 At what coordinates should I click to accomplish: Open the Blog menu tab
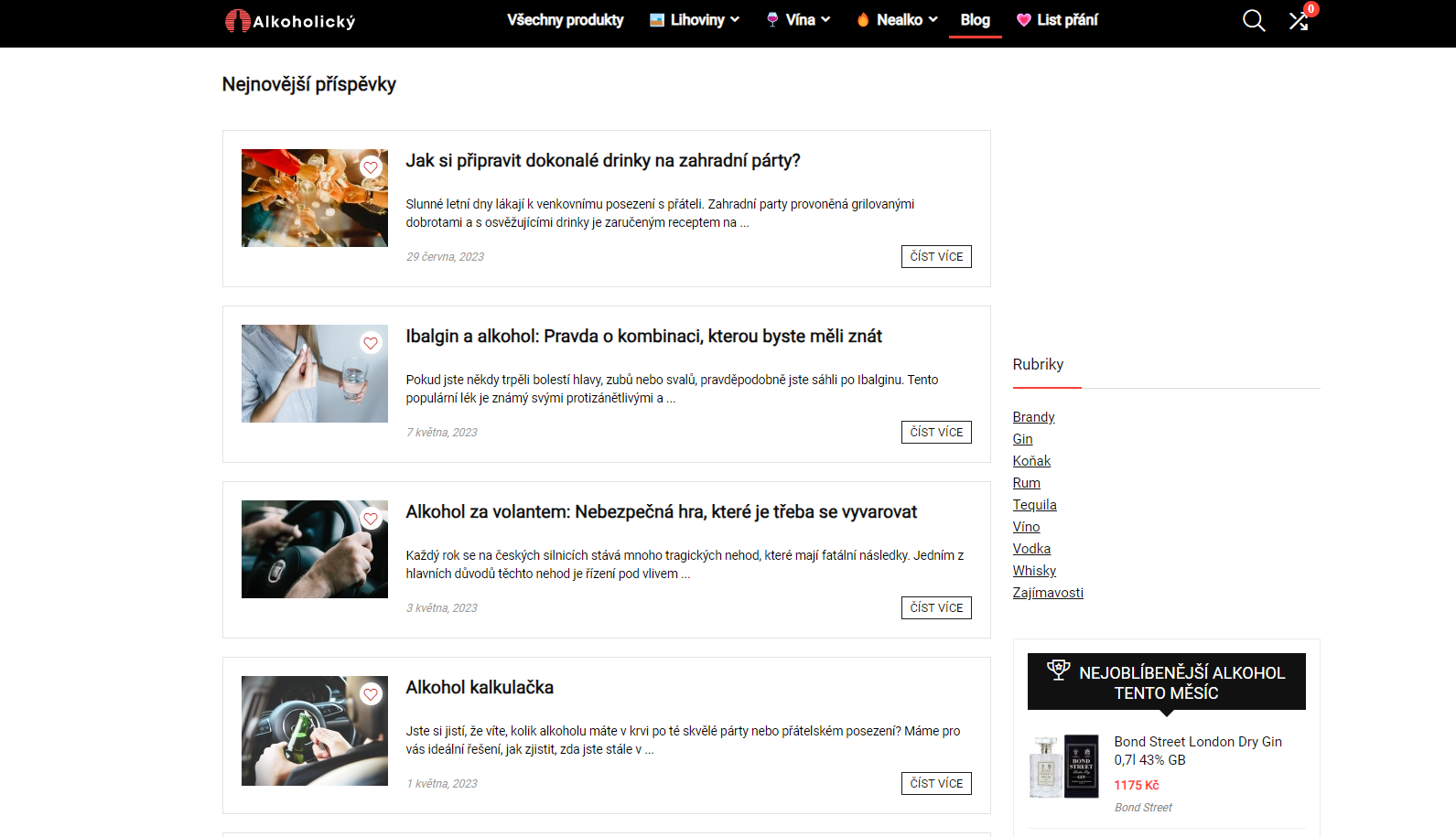click(976, 19)
